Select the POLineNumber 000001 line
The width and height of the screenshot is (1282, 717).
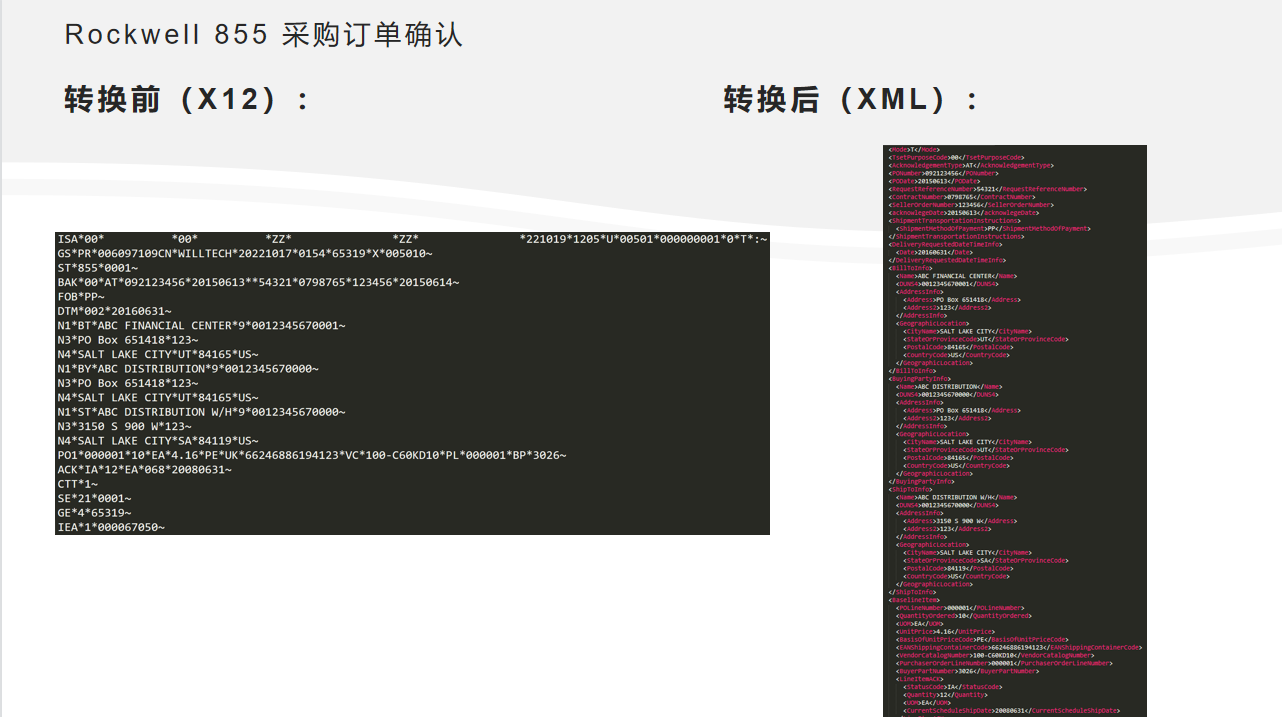[959, 608]
